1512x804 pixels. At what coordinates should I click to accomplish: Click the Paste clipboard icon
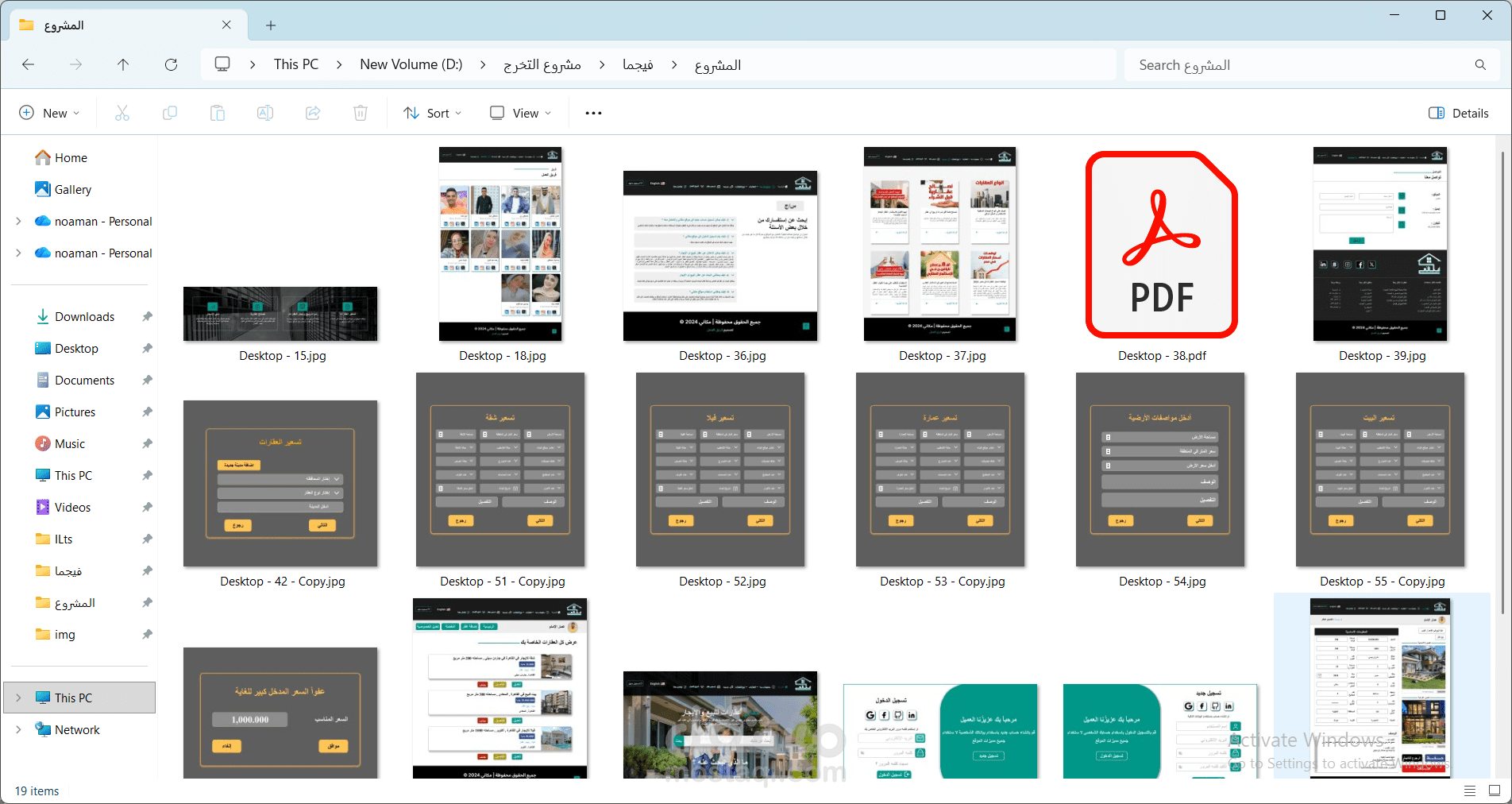pyautogui.click(x=218, y=113)
